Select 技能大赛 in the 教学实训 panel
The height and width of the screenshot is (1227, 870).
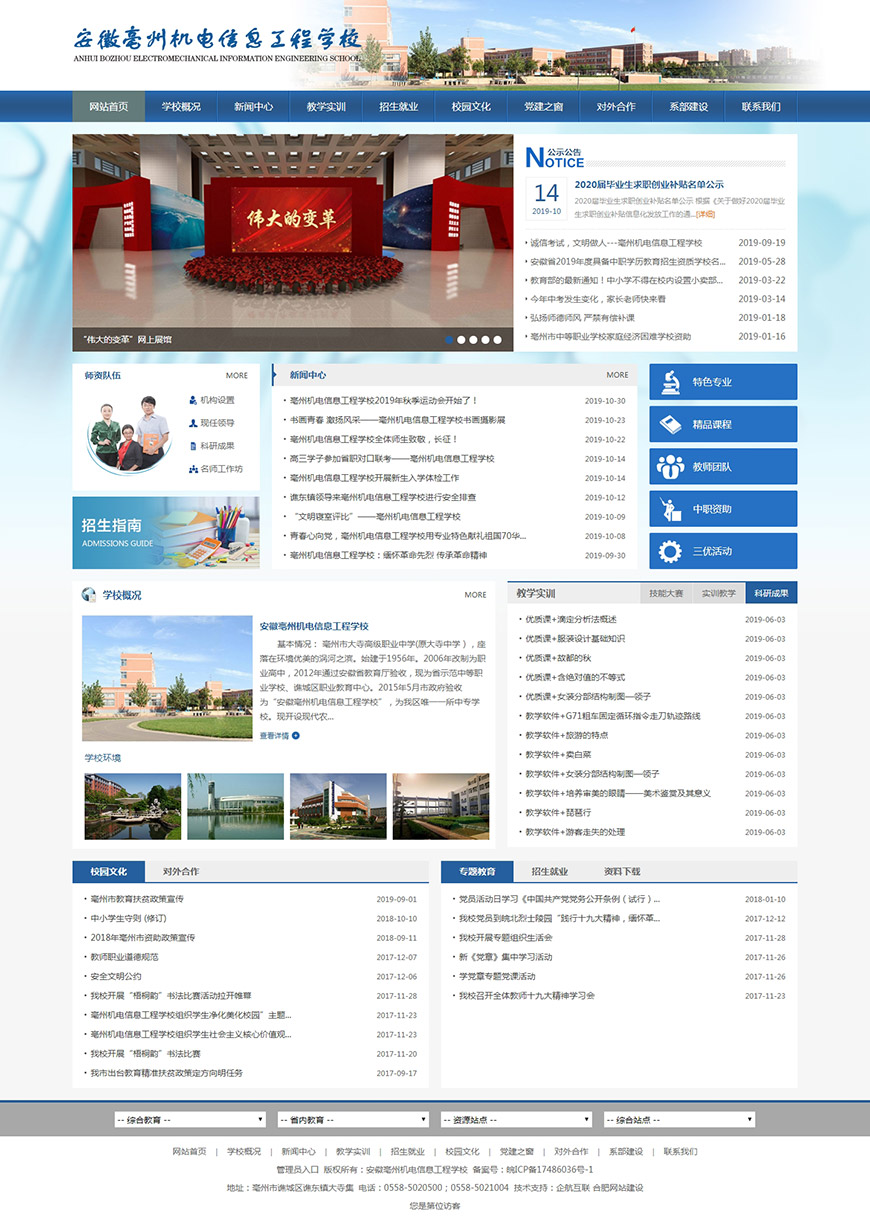667,593
